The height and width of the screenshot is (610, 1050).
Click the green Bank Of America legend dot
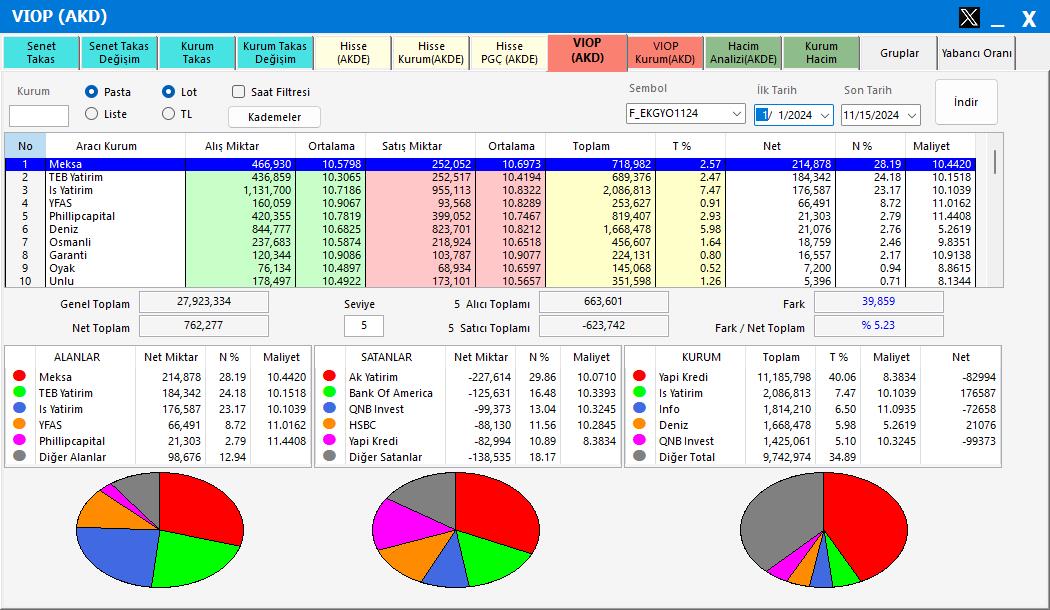coord(329,393)
